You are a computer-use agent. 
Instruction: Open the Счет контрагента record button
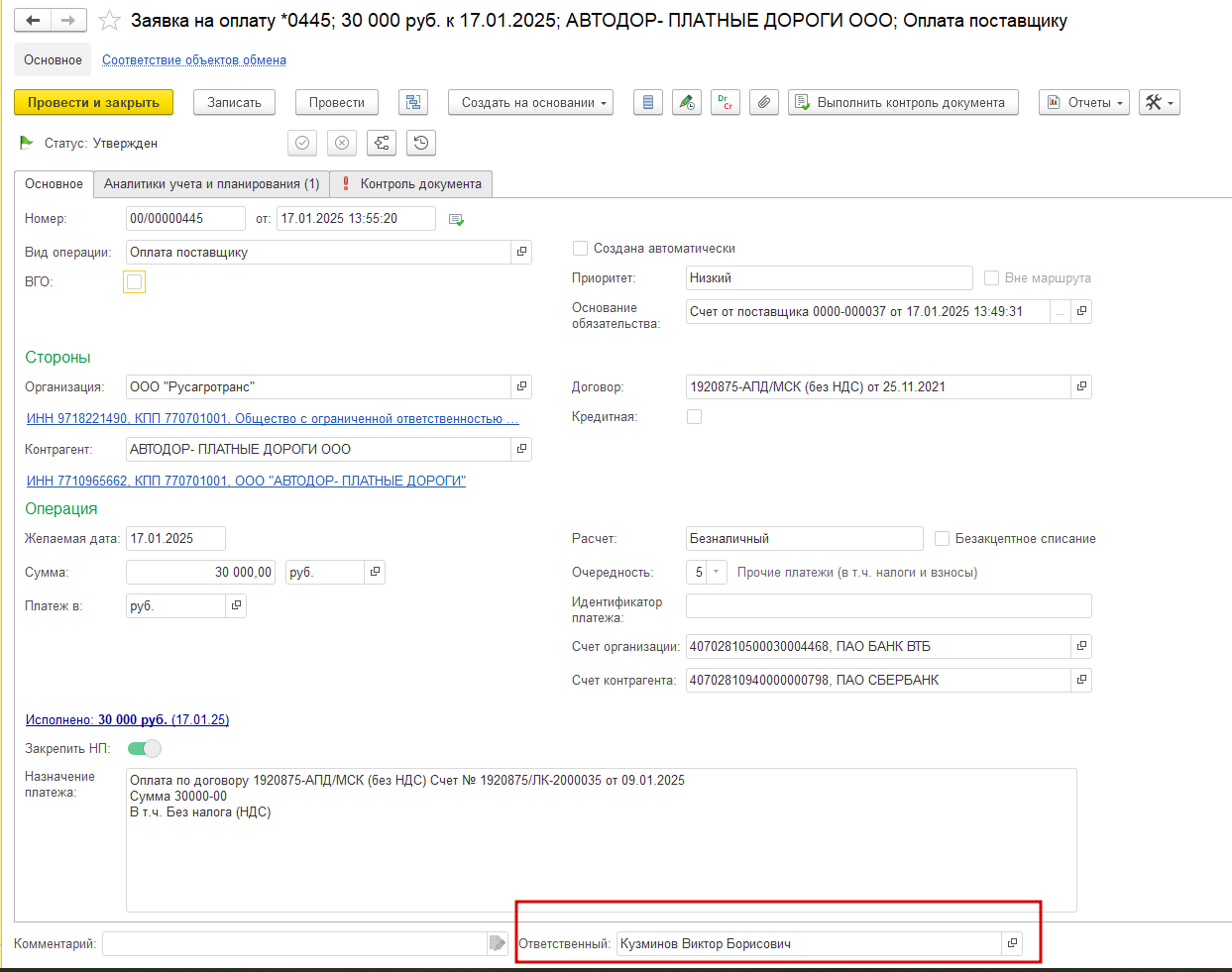1081,680
